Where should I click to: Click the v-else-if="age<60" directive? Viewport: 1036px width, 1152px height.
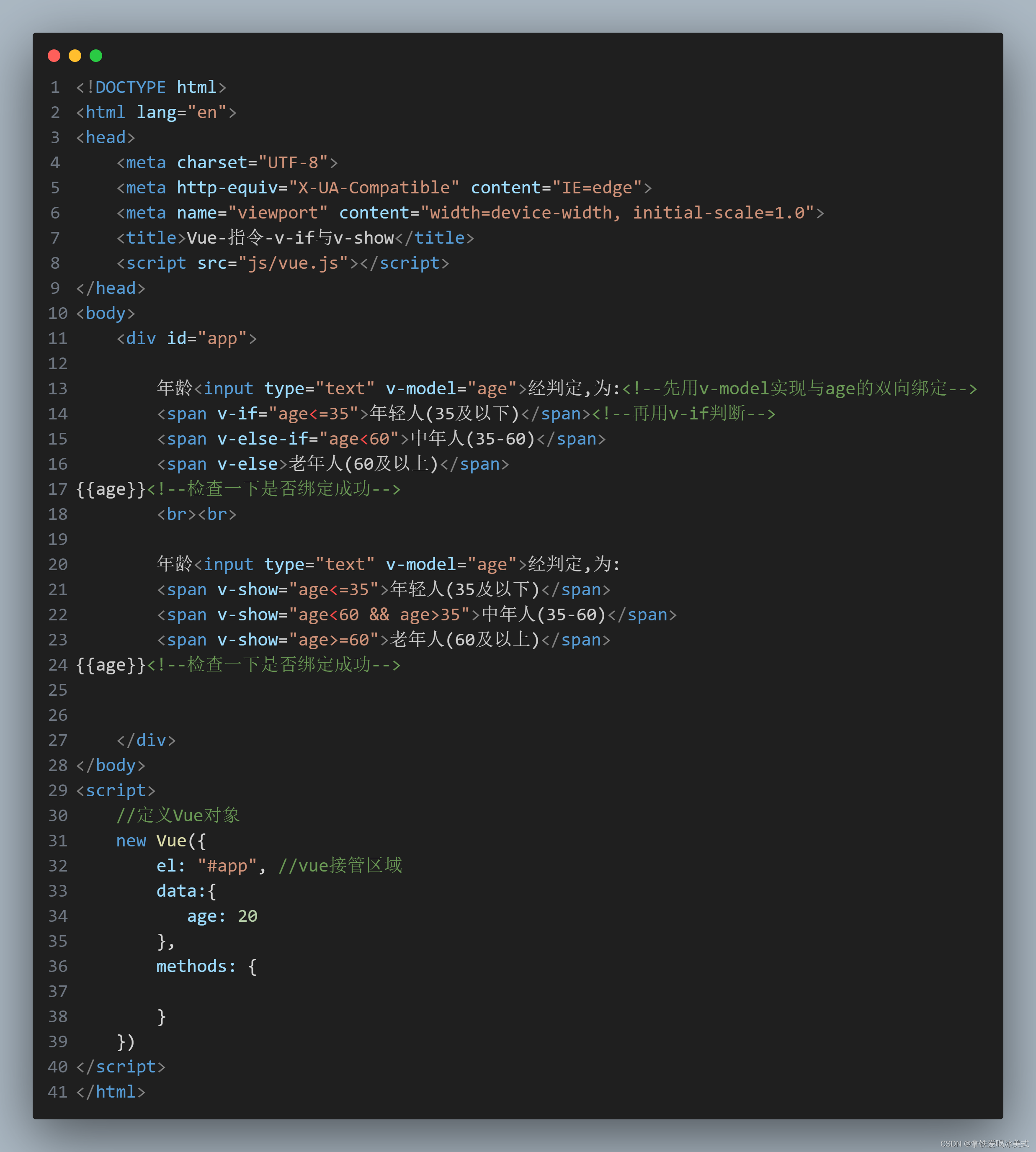(307, 439)
